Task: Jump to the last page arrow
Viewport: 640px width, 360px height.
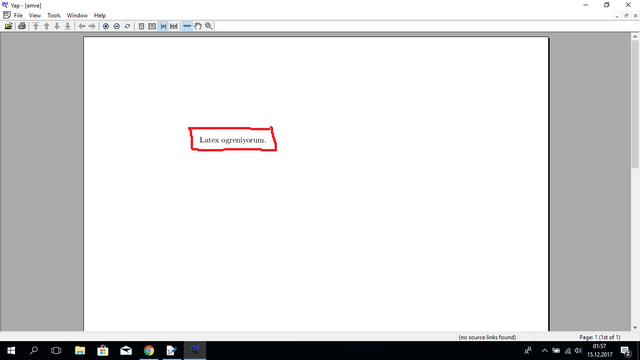Action: (68, 26)
